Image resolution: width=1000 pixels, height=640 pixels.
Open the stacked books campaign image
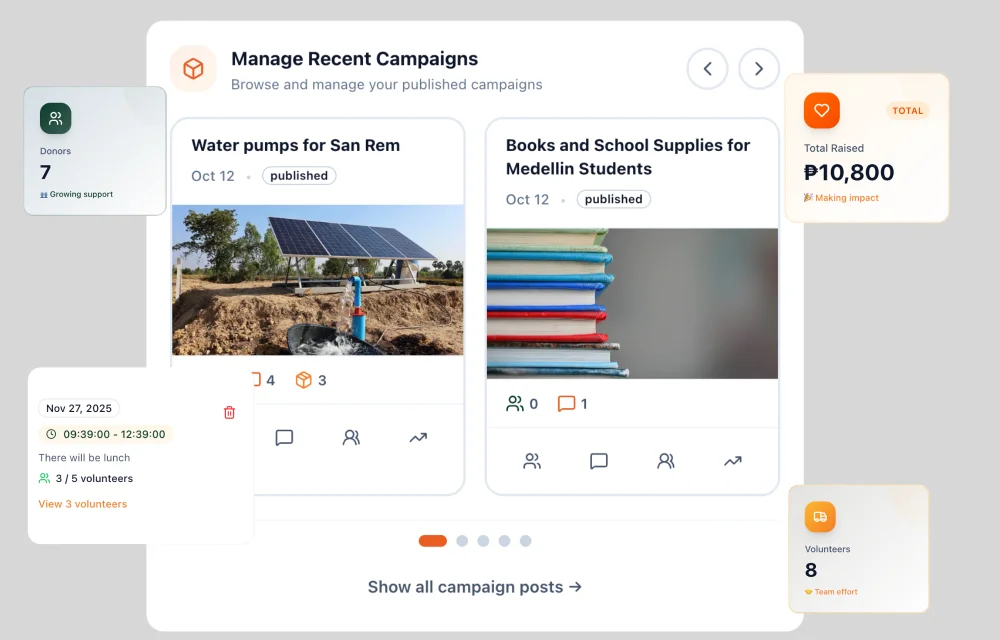point(632,303)
